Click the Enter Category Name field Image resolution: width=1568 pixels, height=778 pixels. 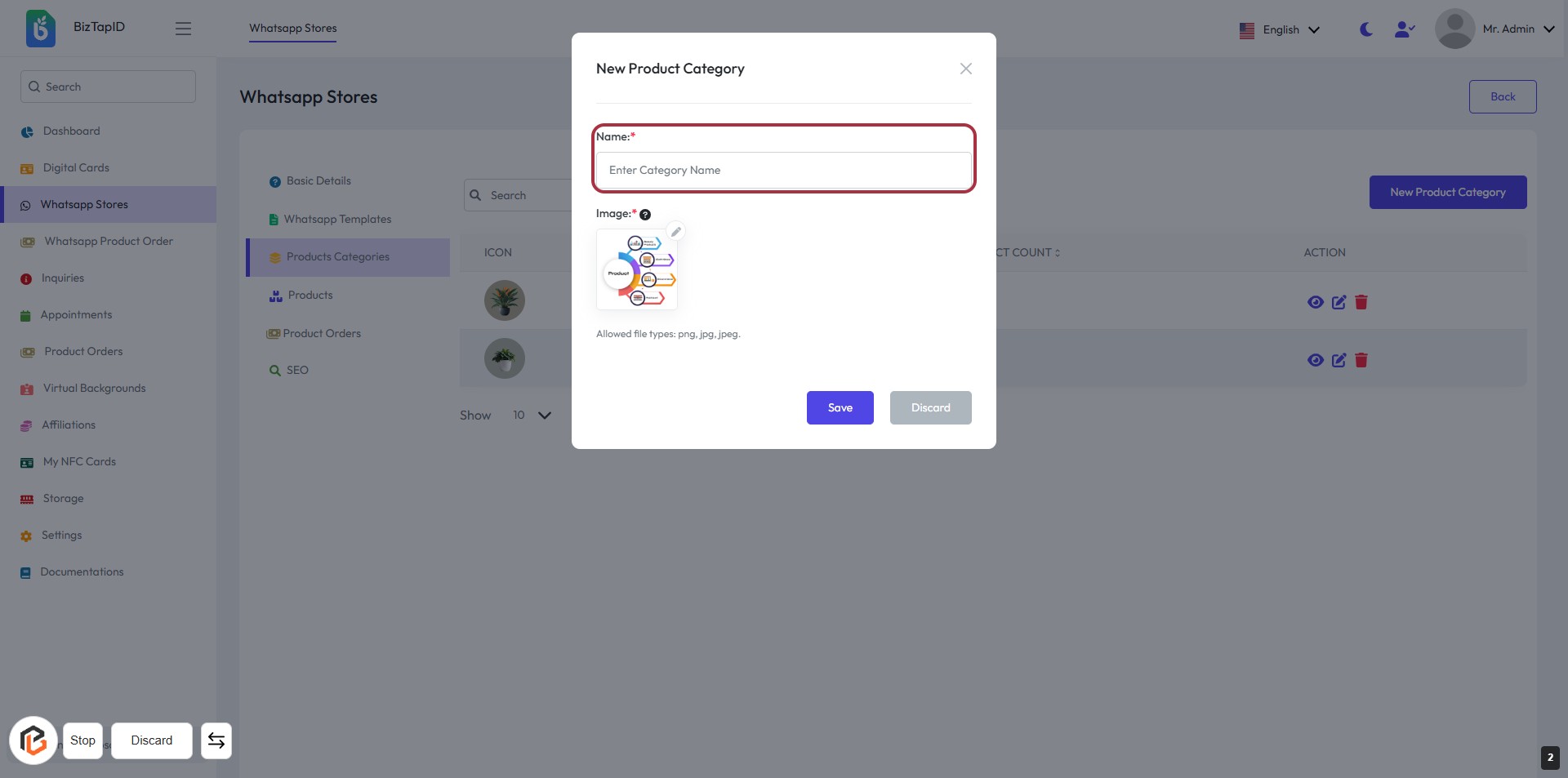(x=783, y=171)
